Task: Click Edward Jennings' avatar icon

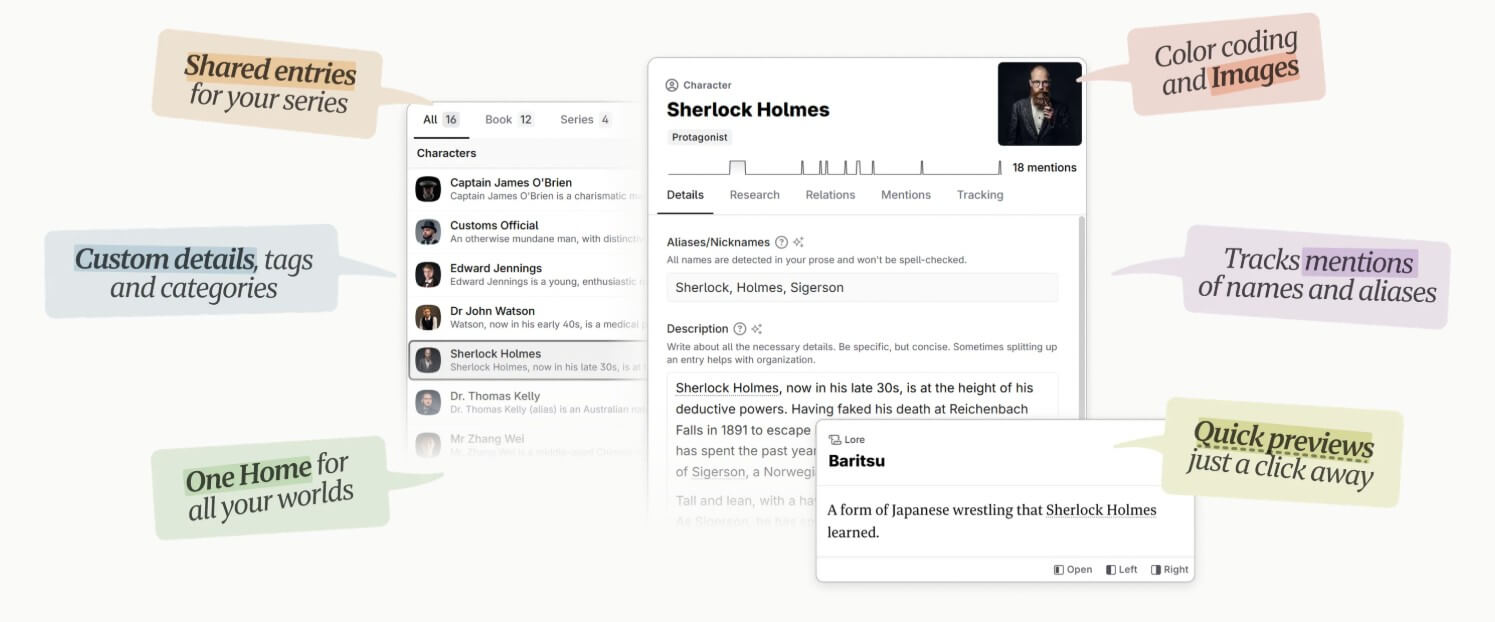Action: (428, 275)
